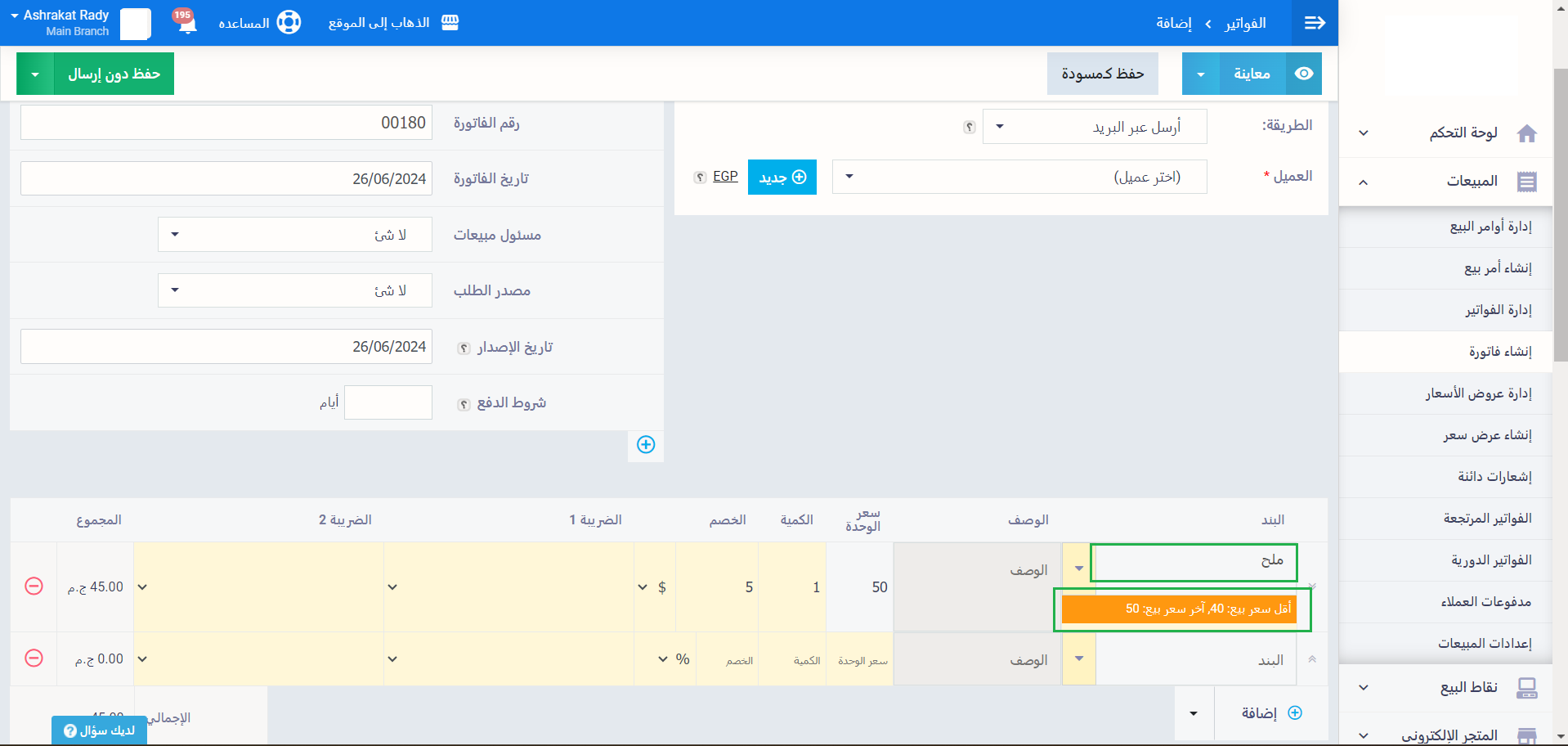Open the sending method dropdown

click(1094, 127)
